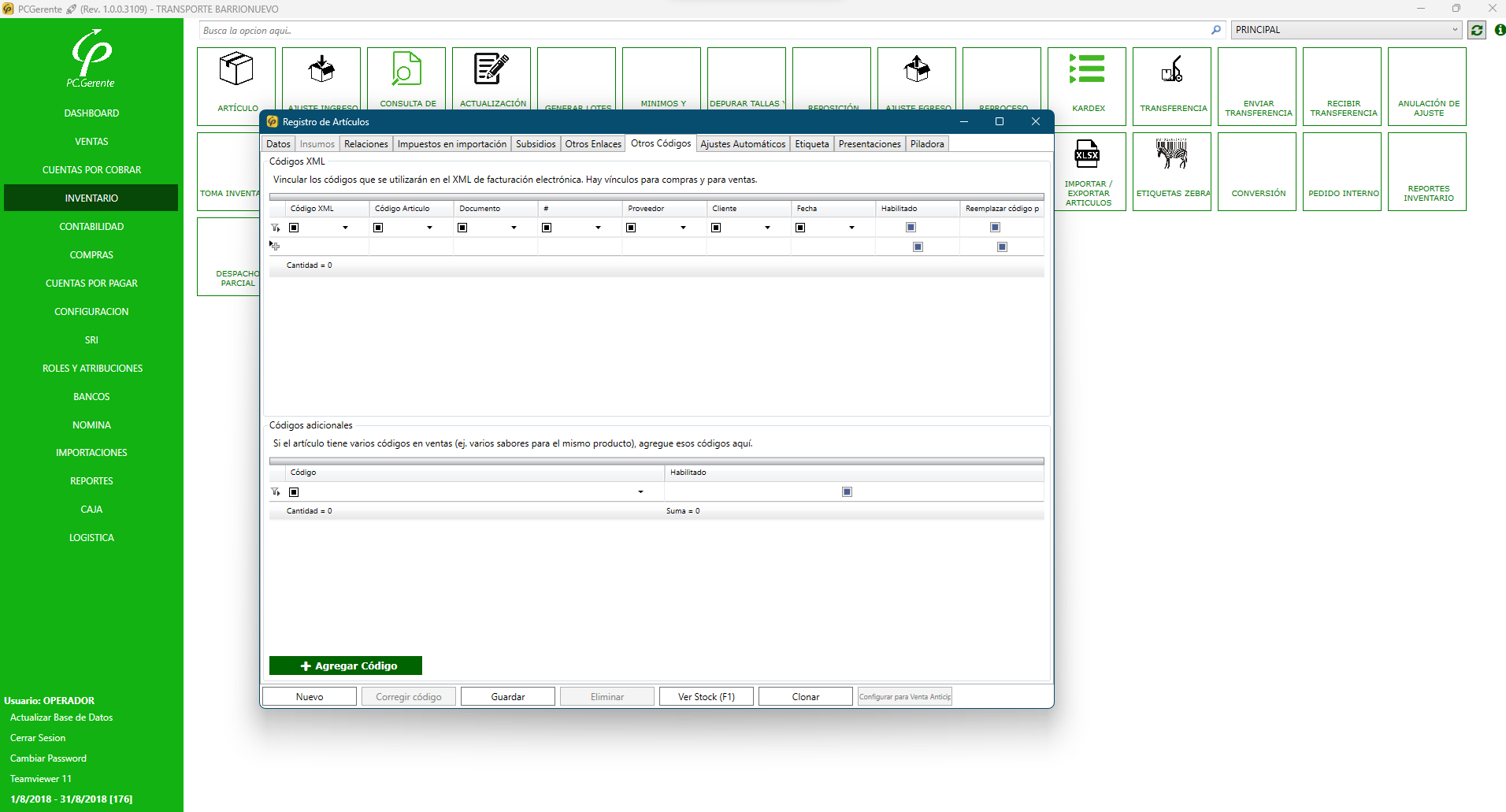Open the PRINCIPAL dropdown
The image size is (1506, 812).
click(1345, 30)
